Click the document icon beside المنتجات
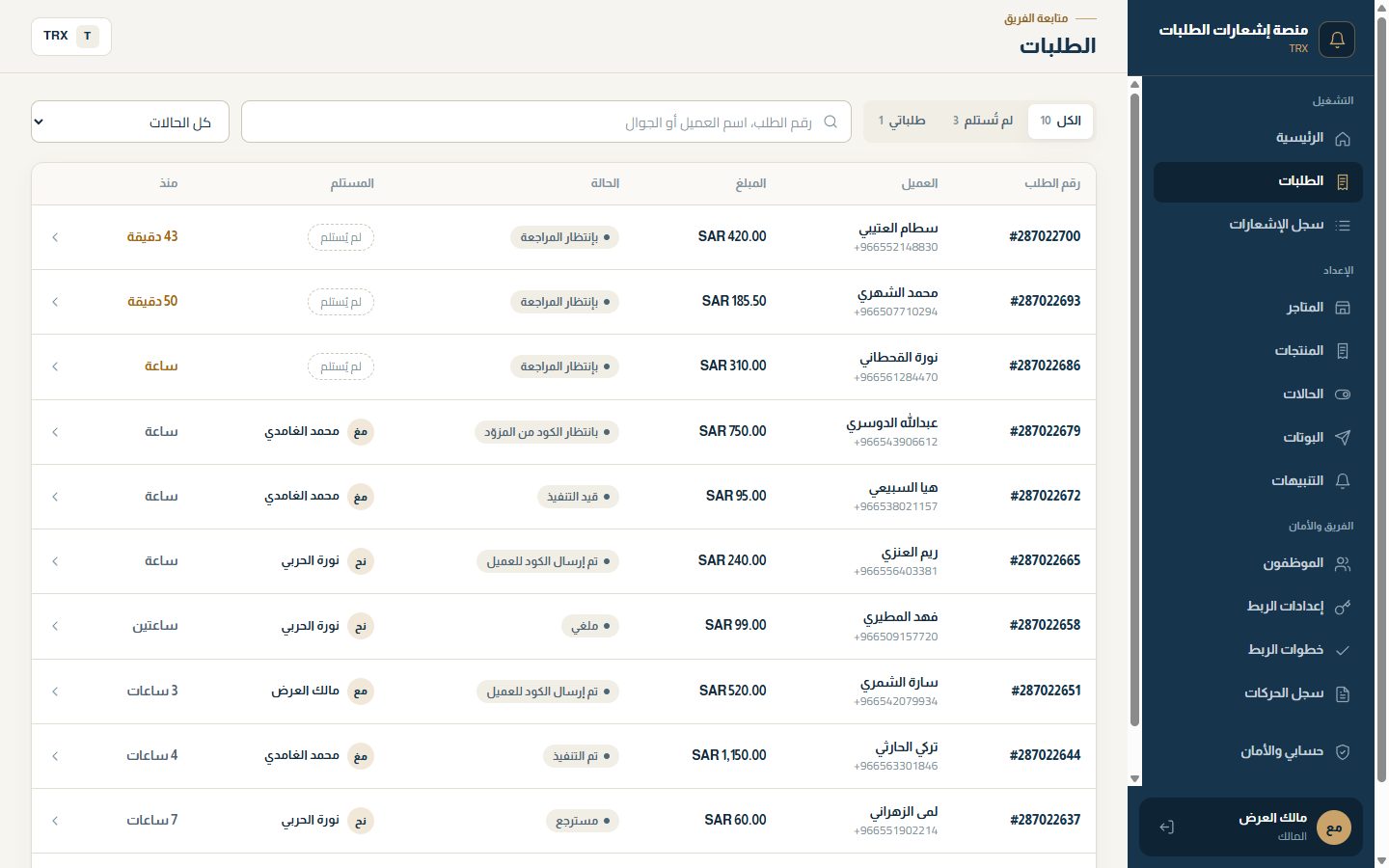Viewport: 1389px width, 868px height. (1342, 351)
